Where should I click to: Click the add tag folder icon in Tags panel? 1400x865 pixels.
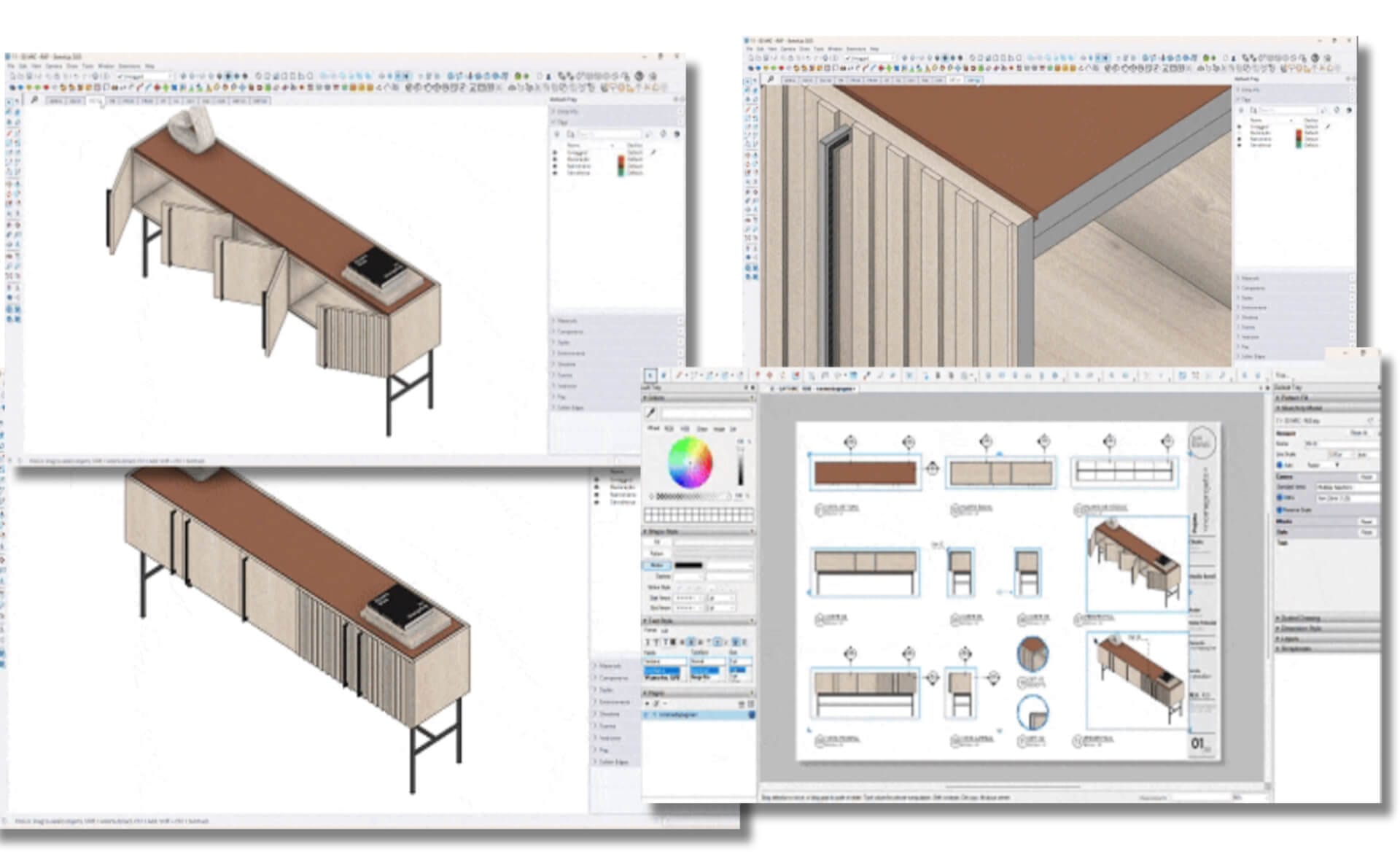(x=571, y=134)
